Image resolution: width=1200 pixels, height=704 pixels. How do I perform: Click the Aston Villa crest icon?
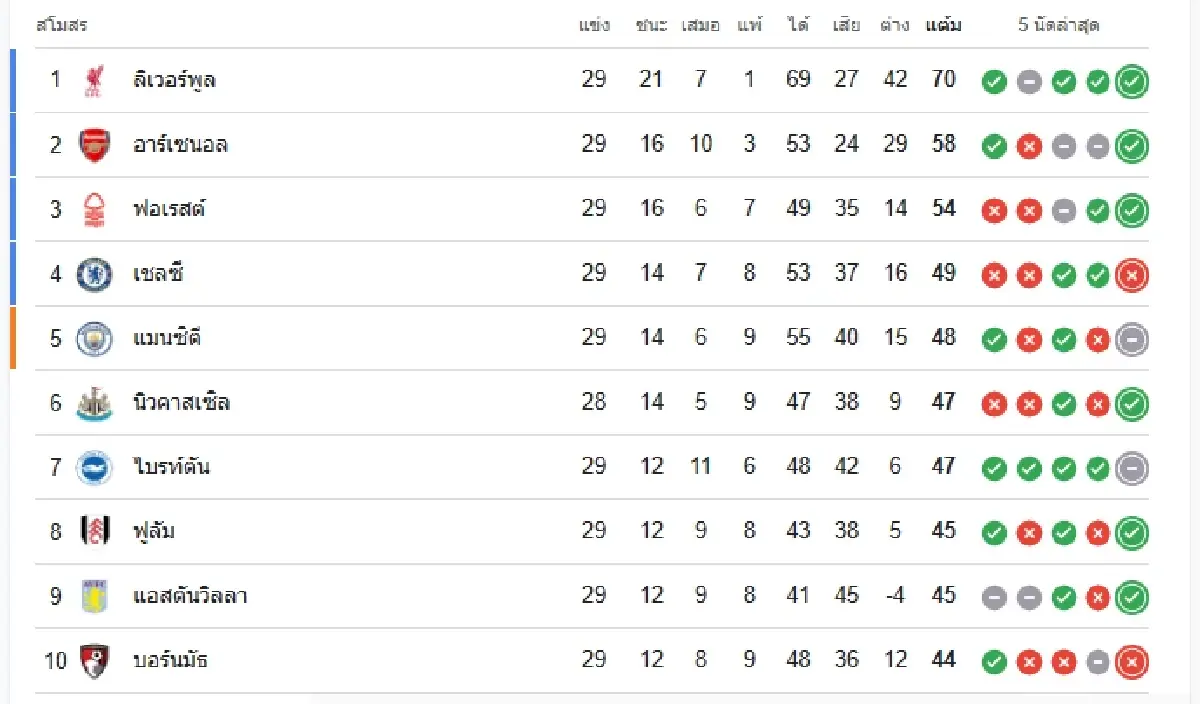pos(94,596)
